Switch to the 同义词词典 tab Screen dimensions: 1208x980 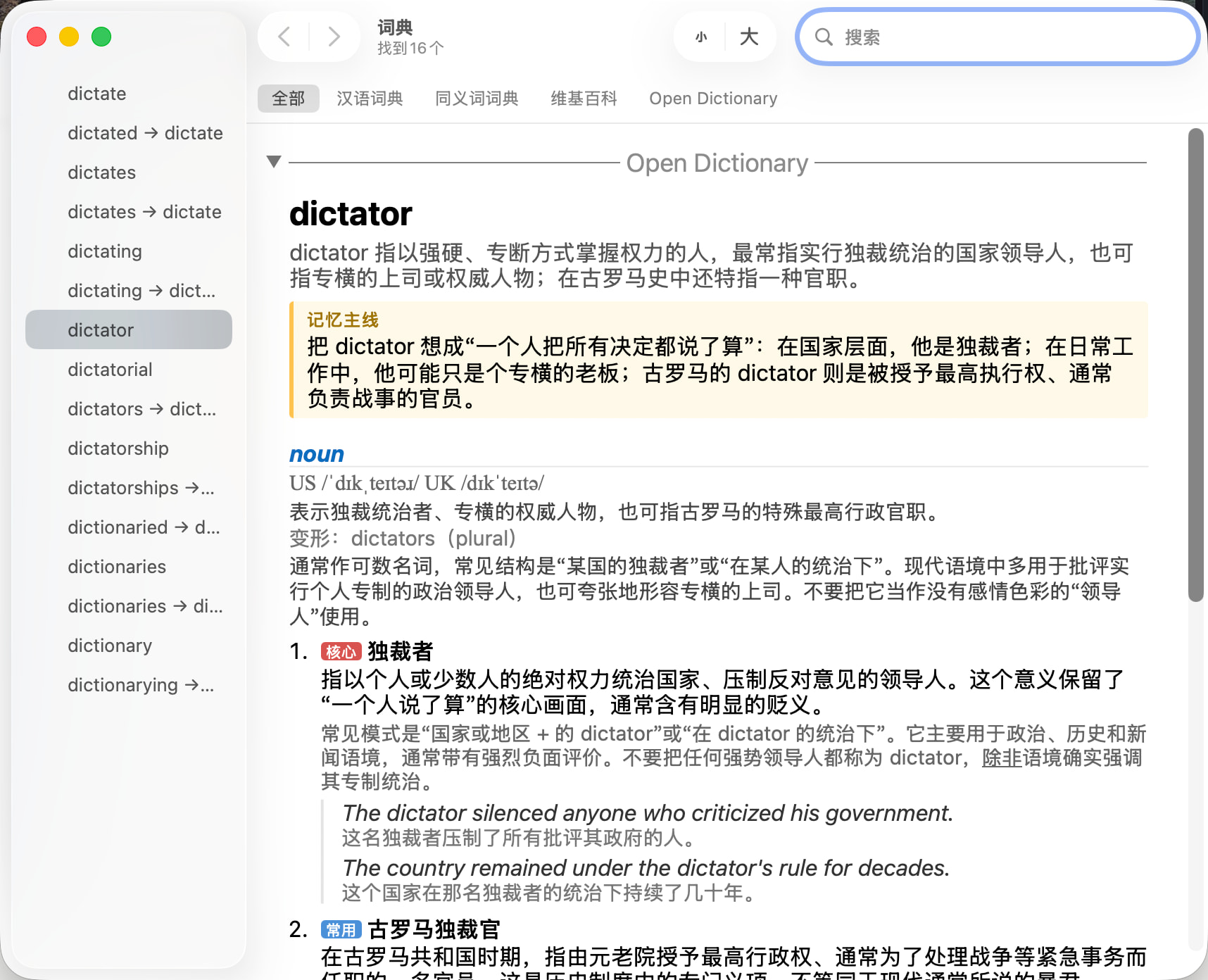(x=477, y=99)
